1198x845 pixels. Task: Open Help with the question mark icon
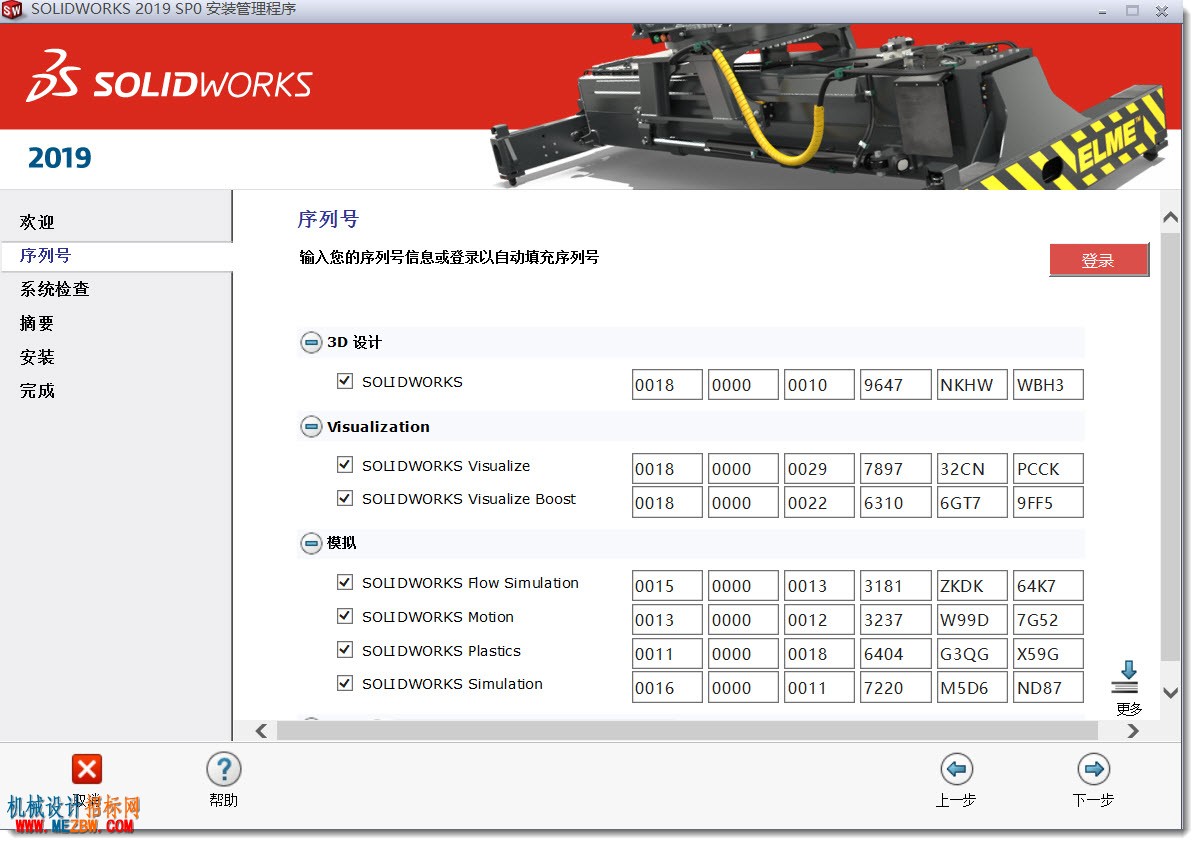(224, 769)
